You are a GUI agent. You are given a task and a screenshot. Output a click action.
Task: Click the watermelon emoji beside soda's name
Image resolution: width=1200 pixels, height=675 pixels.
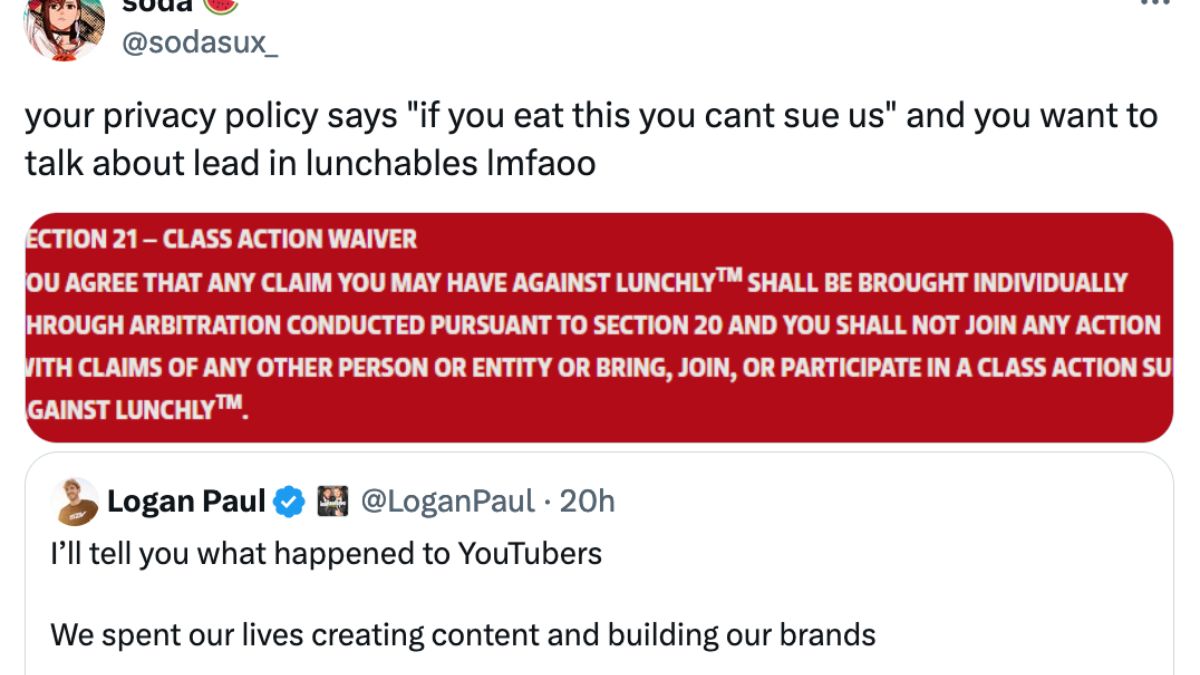point(219,5)
